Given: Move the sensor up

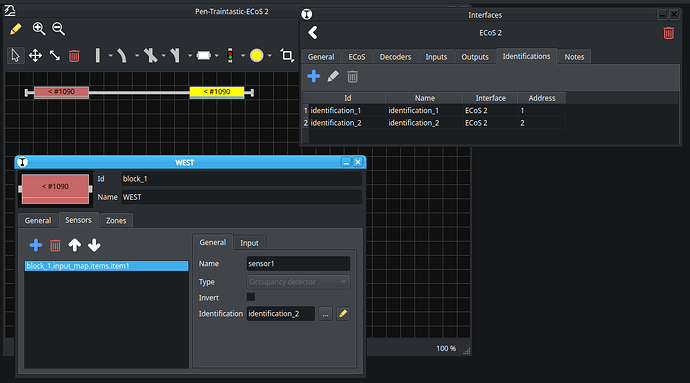Looking at the screenshot, I should click(x=74, y=245).
